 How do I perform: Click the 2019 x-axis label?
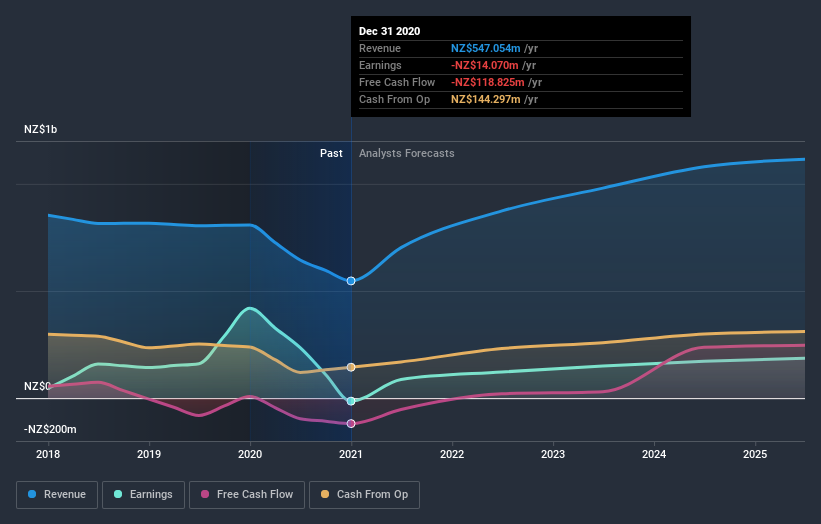tap(149, 454)
